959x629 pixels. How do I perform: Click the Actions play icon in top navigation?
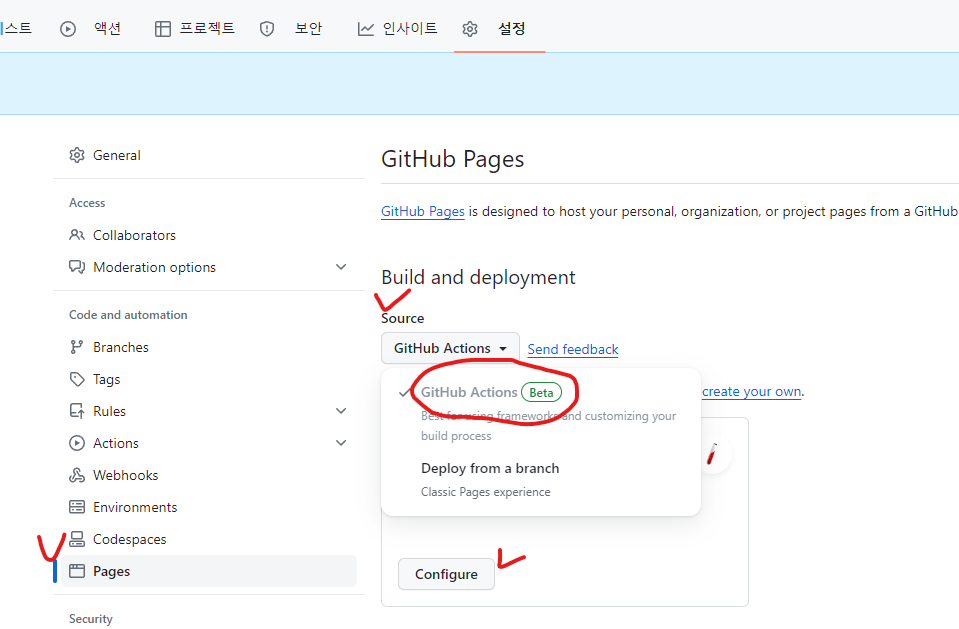tap(68, 29)
